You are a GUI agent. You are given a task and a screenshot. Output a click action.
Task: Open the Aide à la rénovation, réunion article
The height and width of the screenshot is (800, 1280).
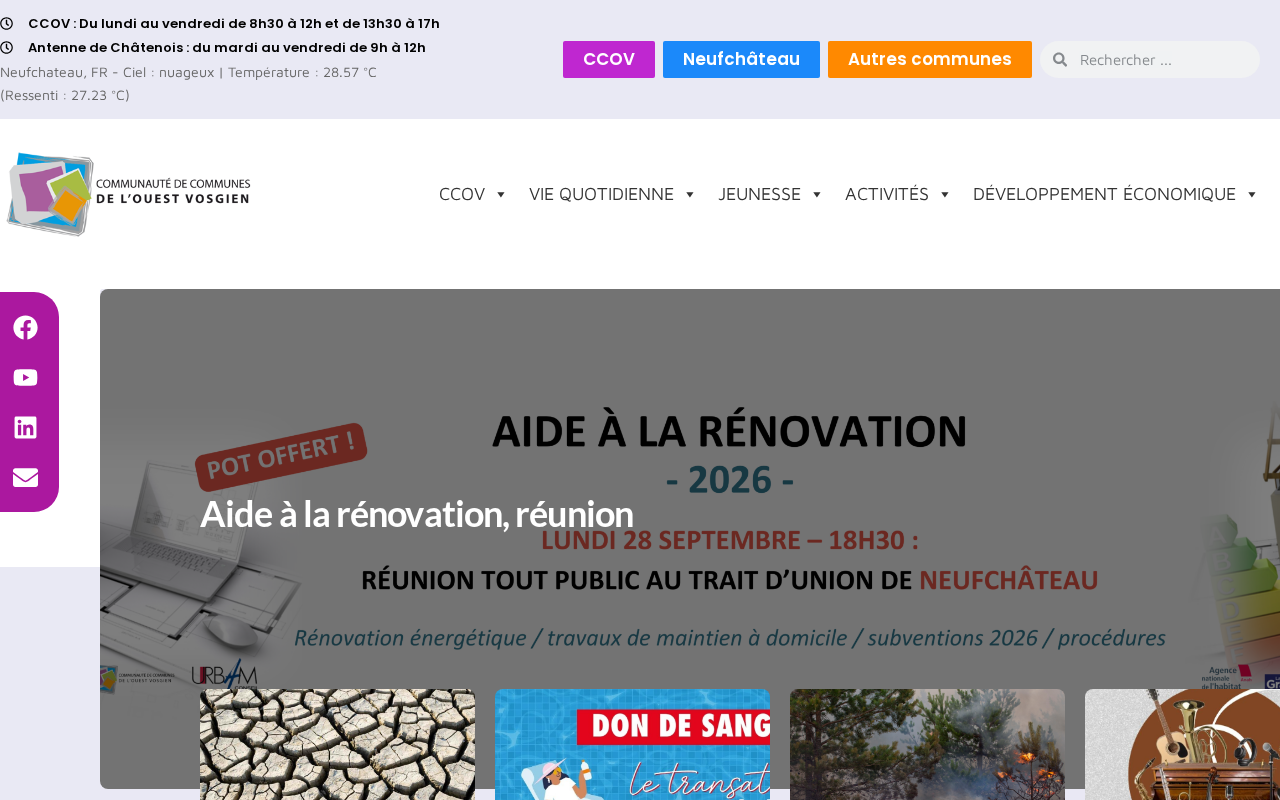point(416,514)
